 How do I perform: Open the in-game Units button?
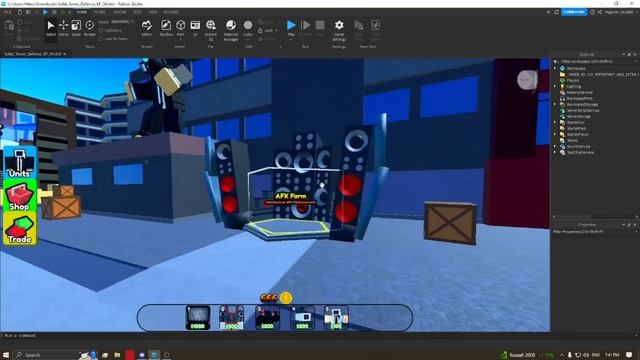point(20,162)
